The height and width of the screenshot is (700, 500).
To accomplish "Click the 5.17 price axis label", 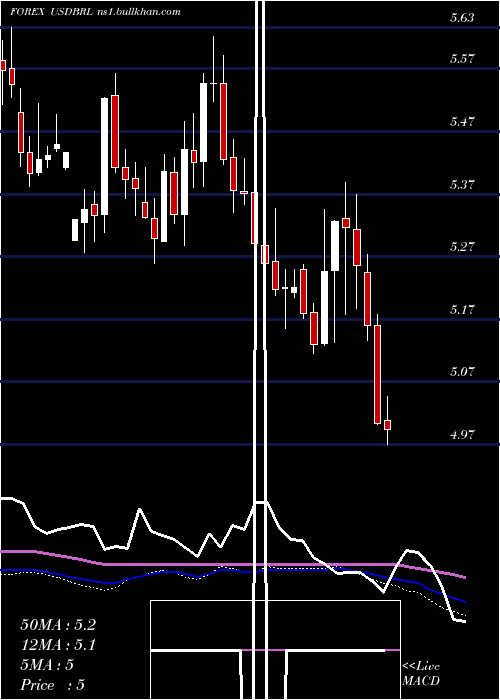I will coord(462,309).
